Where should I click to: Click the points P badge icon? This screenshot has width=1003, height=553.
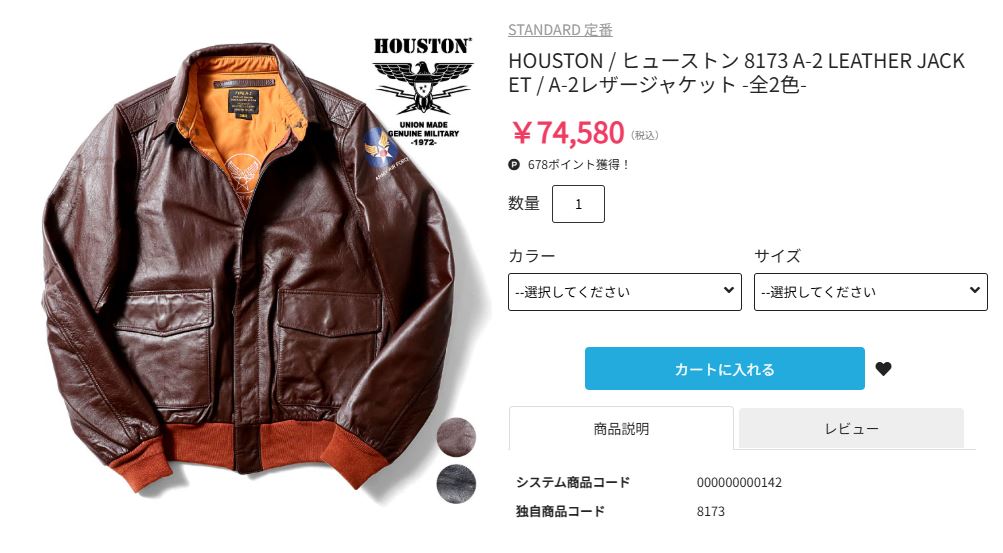tap(514, 165)
